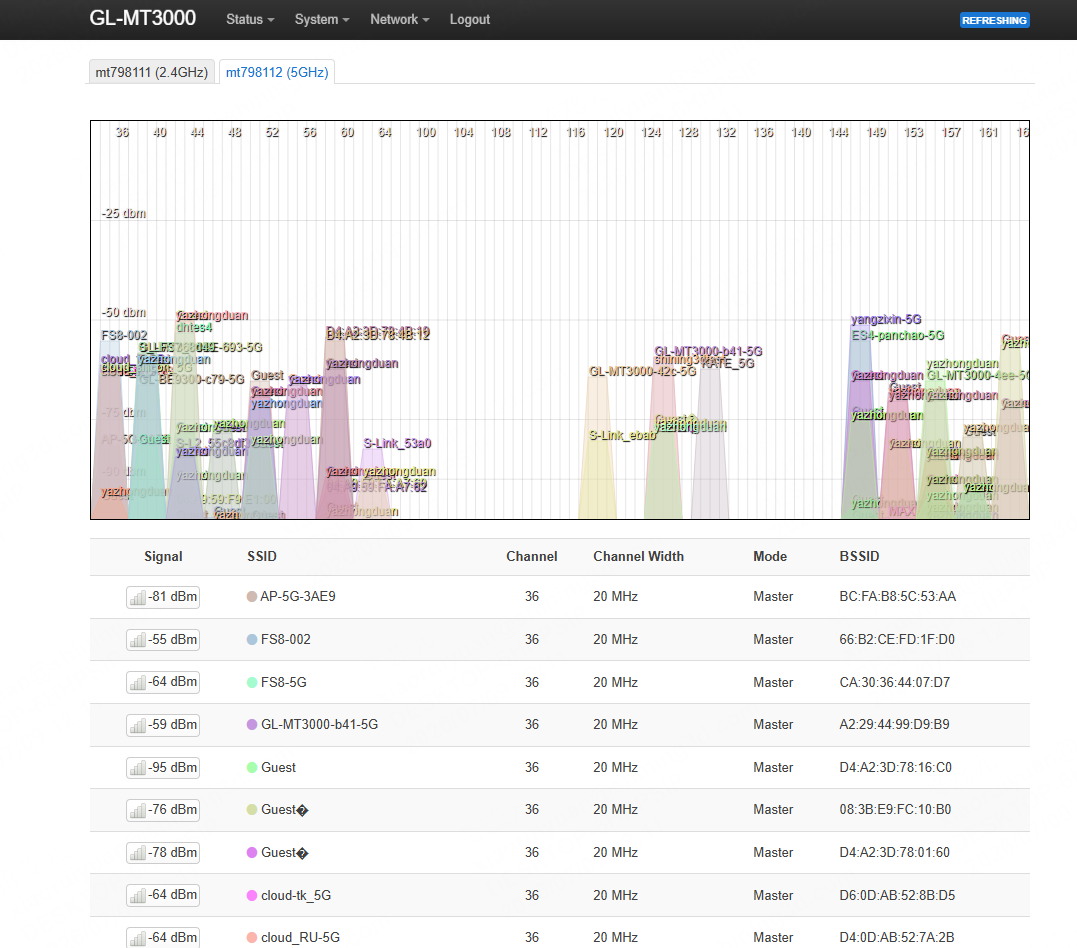Screen dimensions: 1077x948
Task: Click the yangzixin-5G label in the channel graph
Action: (x=886, y=319)
